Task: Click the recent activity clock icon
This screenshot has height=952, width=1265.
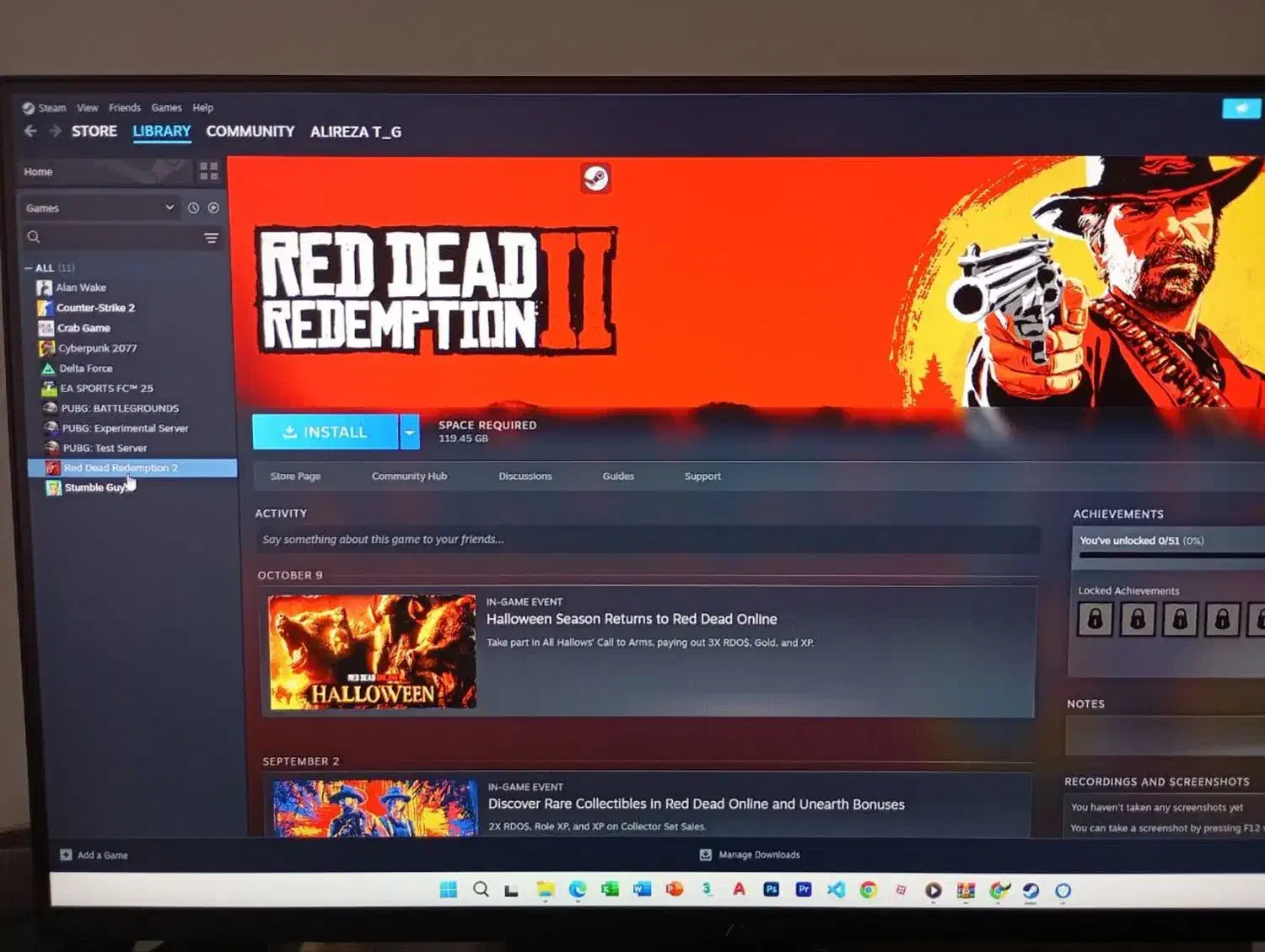Action: click(x=193, y=207)
